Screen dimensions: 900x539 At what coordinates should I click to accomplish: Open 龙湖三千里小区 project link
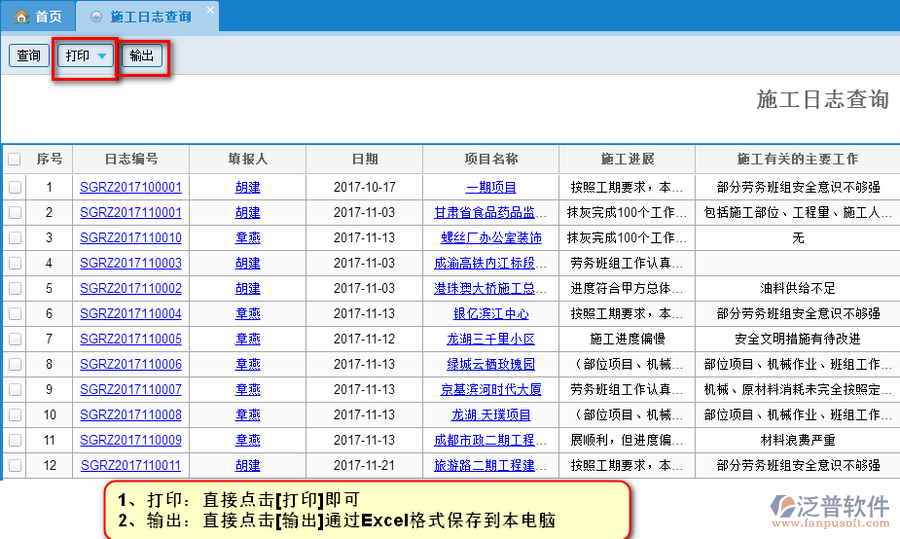coord(491,339)
